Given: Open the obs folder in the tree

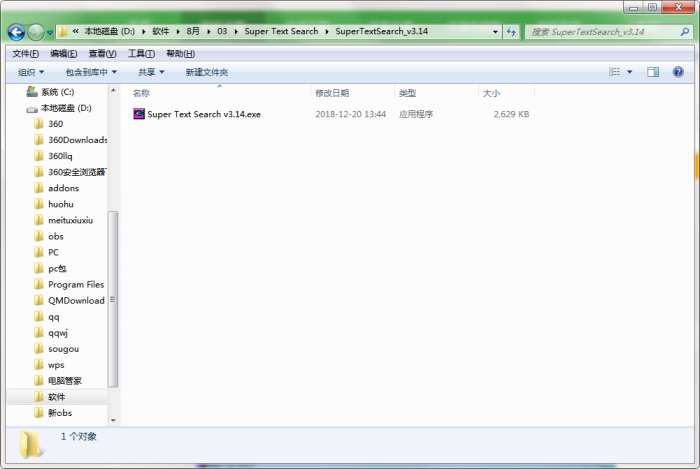Looking at the screenshot, I should coord(56,236).
